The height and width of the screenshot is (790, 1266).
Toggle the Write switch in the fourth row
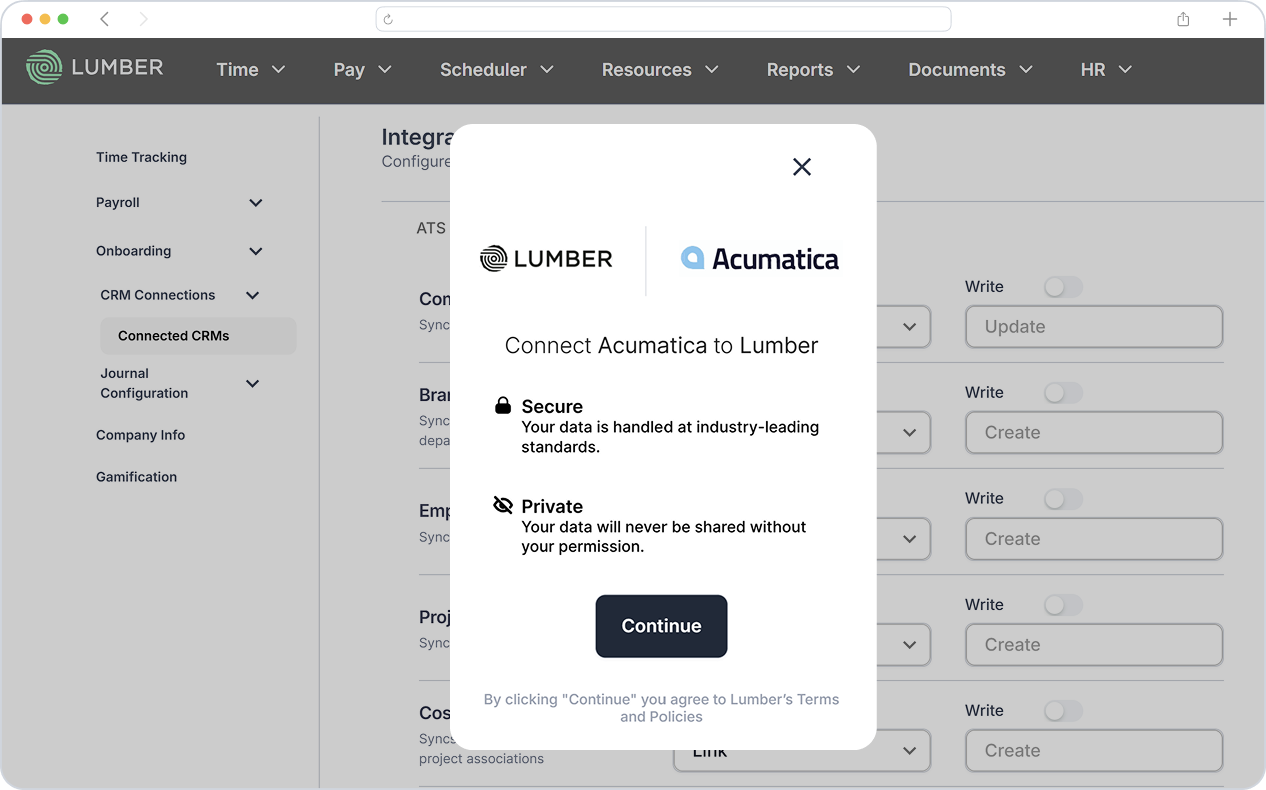(x=1063, y=605)
